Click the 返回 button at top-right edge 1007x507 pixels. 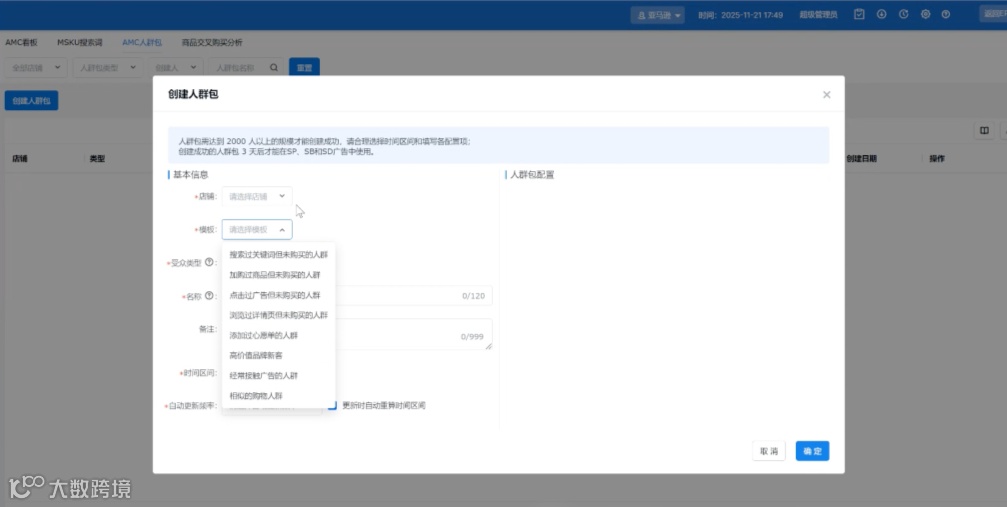994,14
